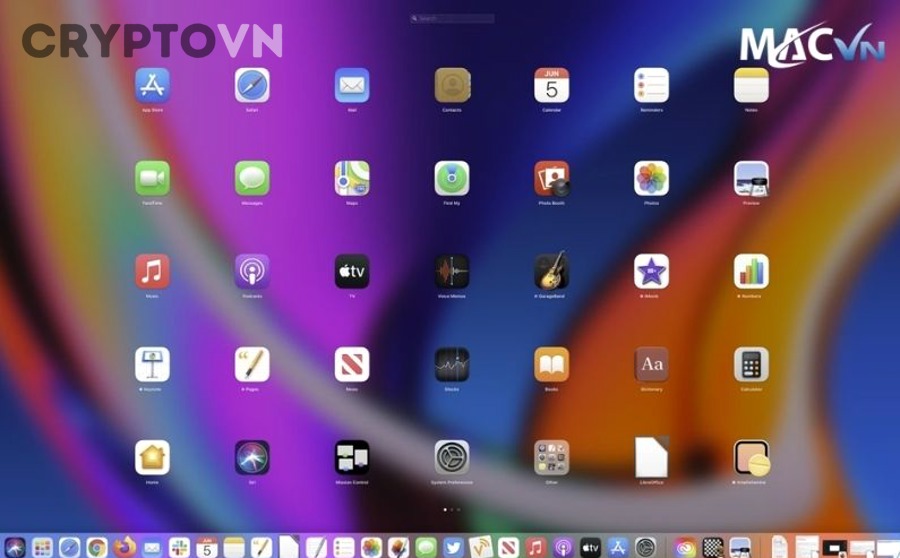This screenshot has height=558, width=900.
Task: Open Mail from the Dock
Action: tap(152, 548)
